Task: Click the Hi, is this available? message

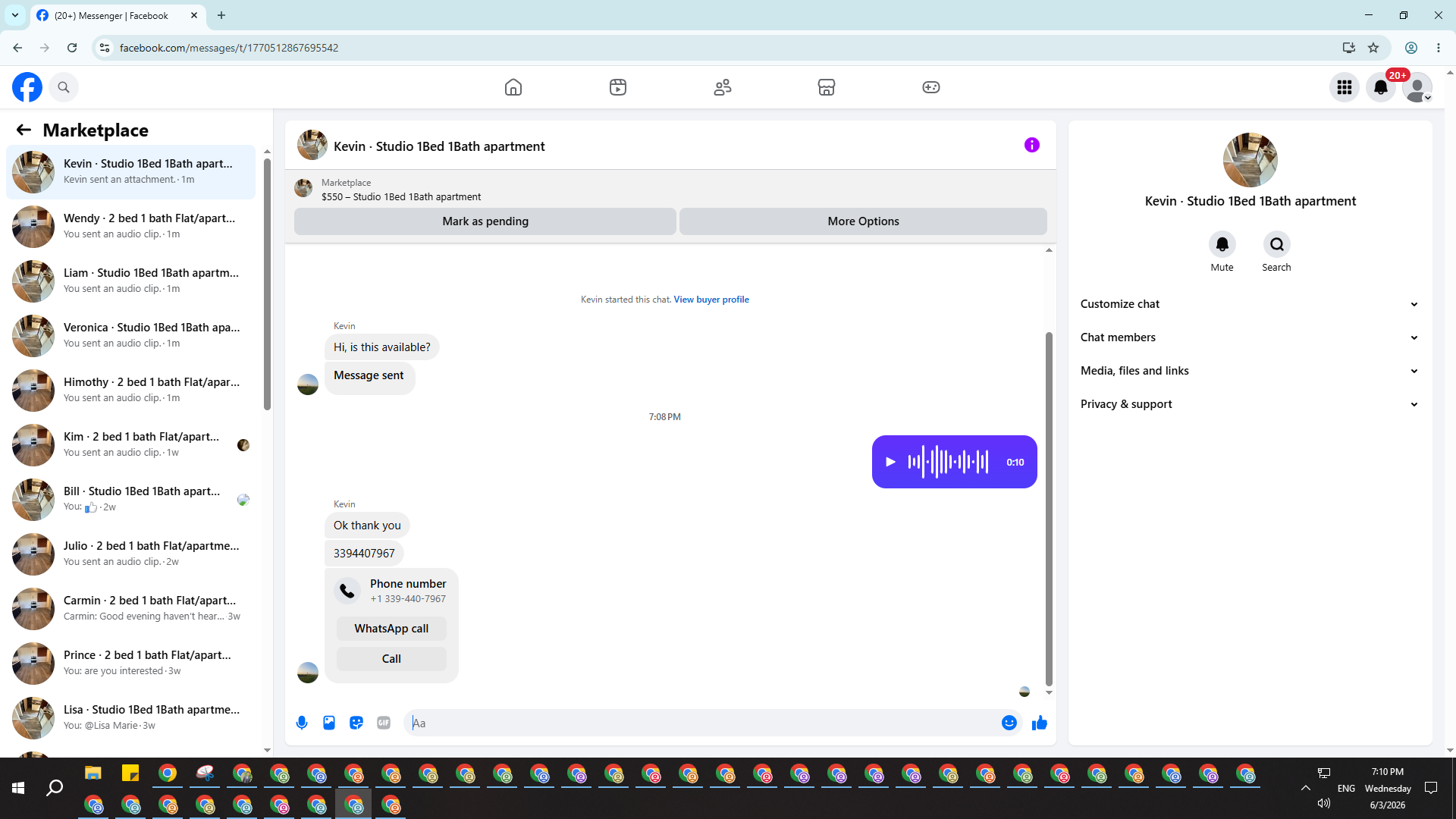Action: coord(382,347)
